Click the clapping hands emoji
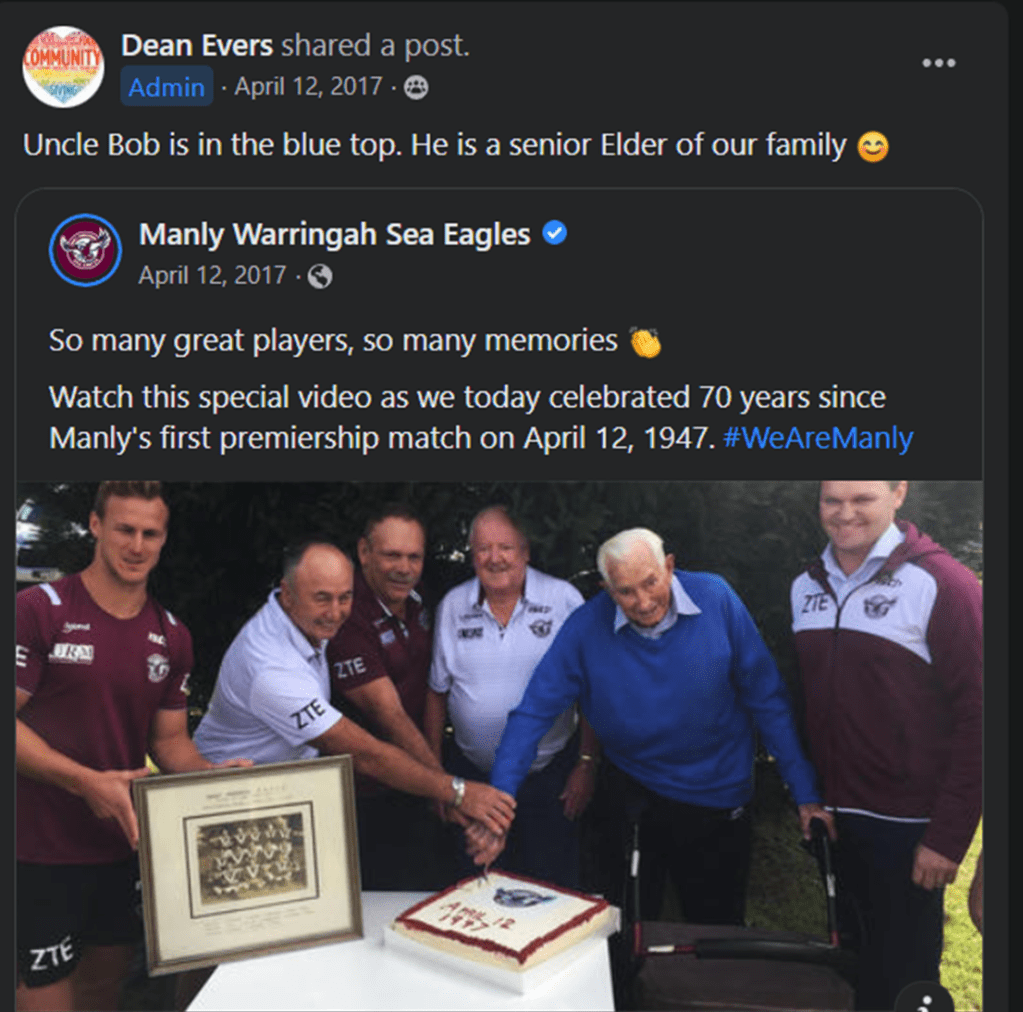Screen dimensions: 1023x1012 click(x=645, y=341)
